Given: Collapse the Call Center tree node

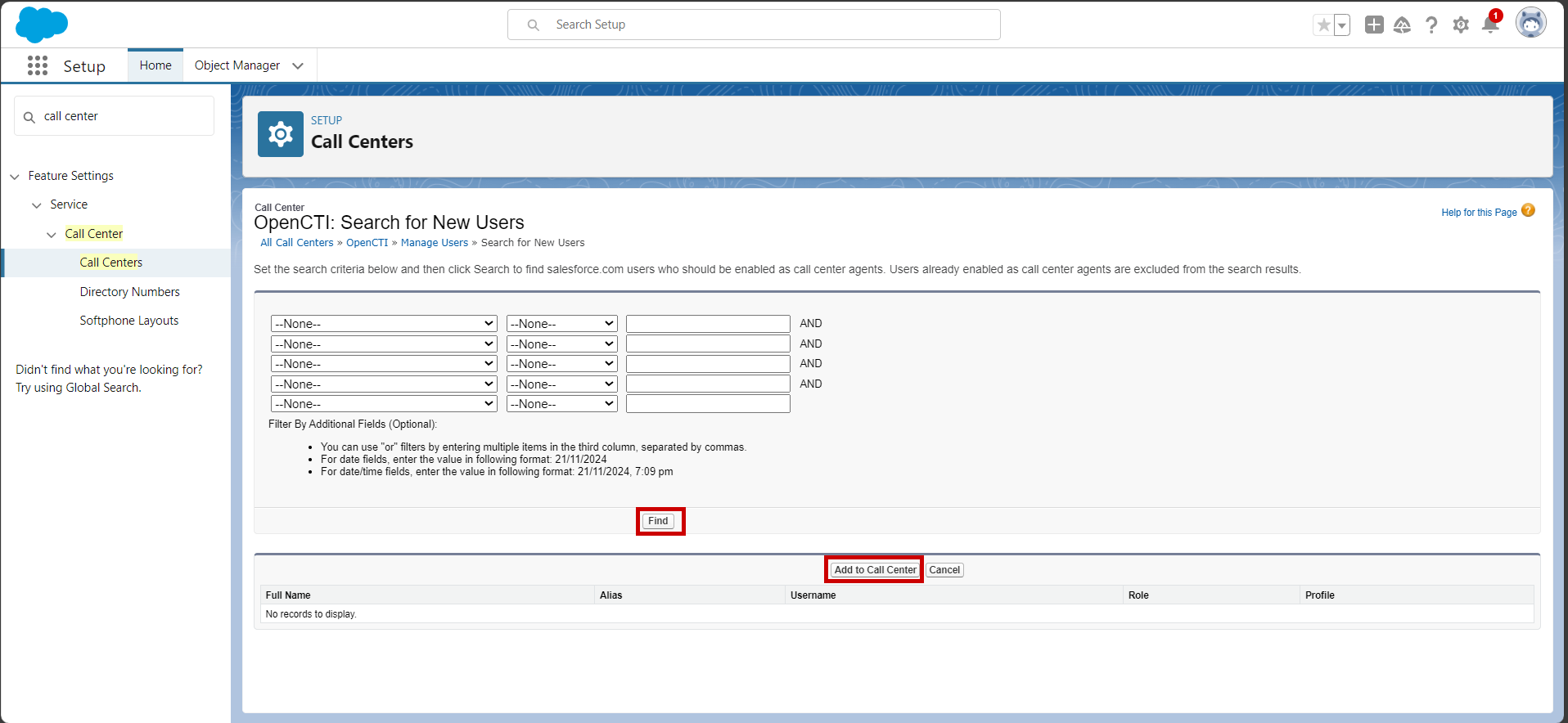Looking at the screenshot, I should point(52,235).
